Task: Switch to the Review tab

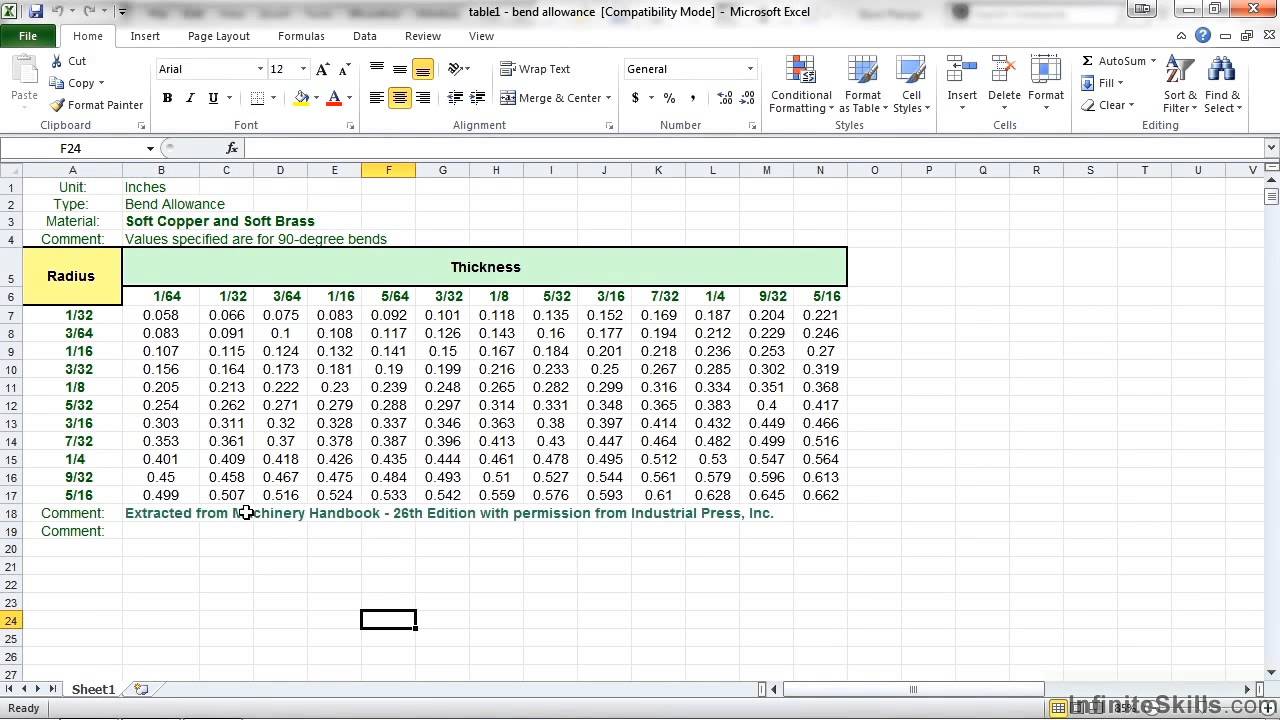Action: 423,36
